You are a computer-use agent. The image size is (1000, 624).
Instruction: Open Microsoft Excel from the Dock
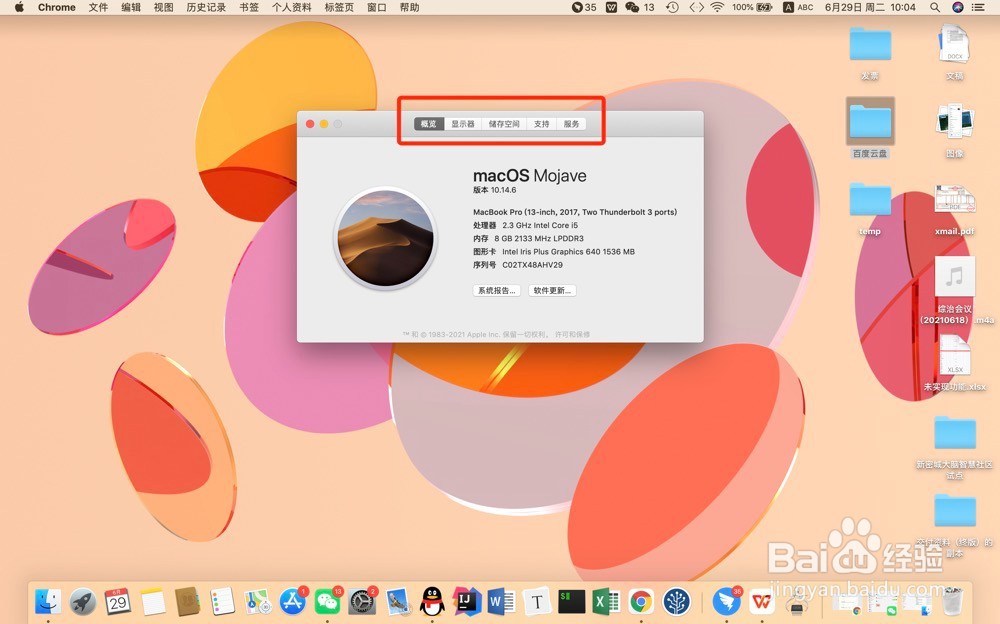[605, 602]
